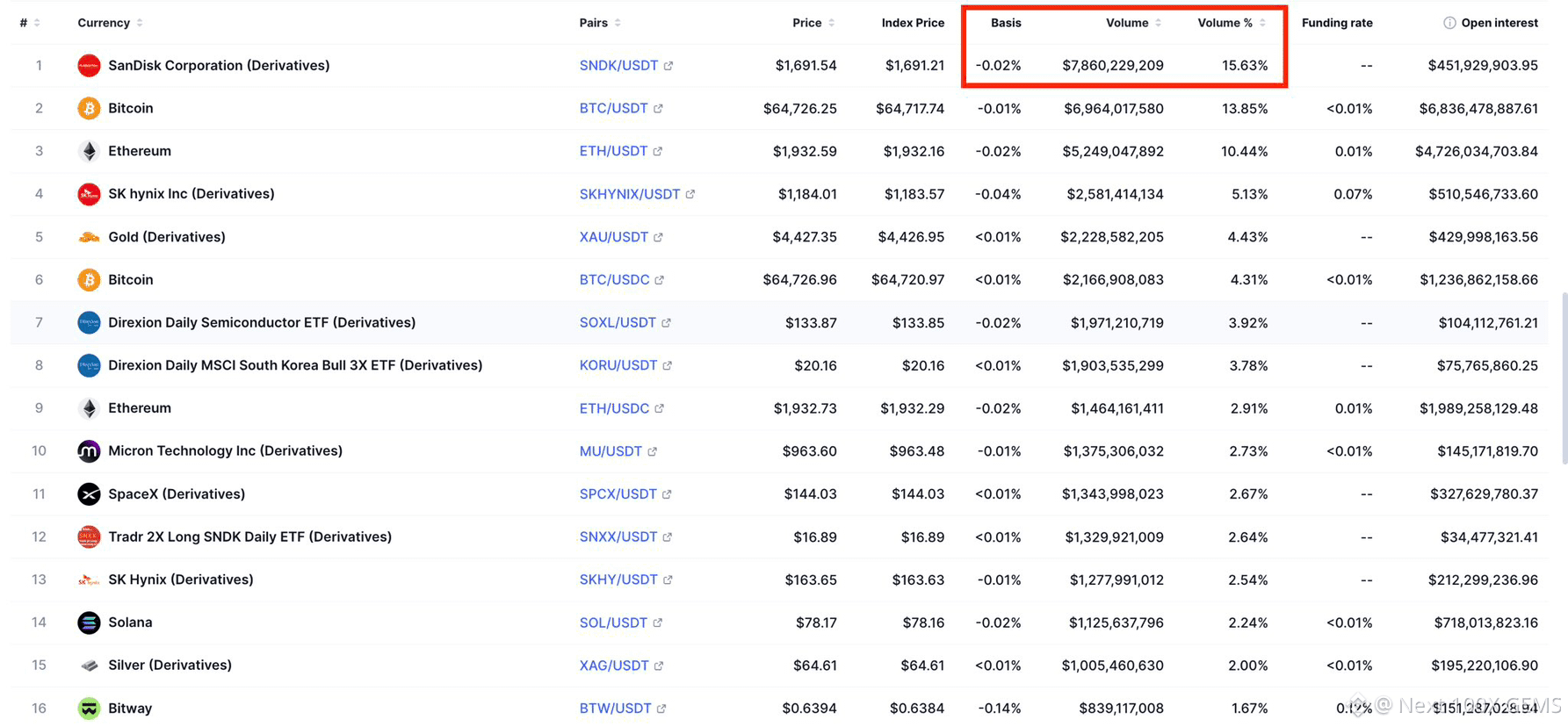The image size is (1568, 727).
Task: Click external link icon beside SNDK/USDT
Action: 668,66
